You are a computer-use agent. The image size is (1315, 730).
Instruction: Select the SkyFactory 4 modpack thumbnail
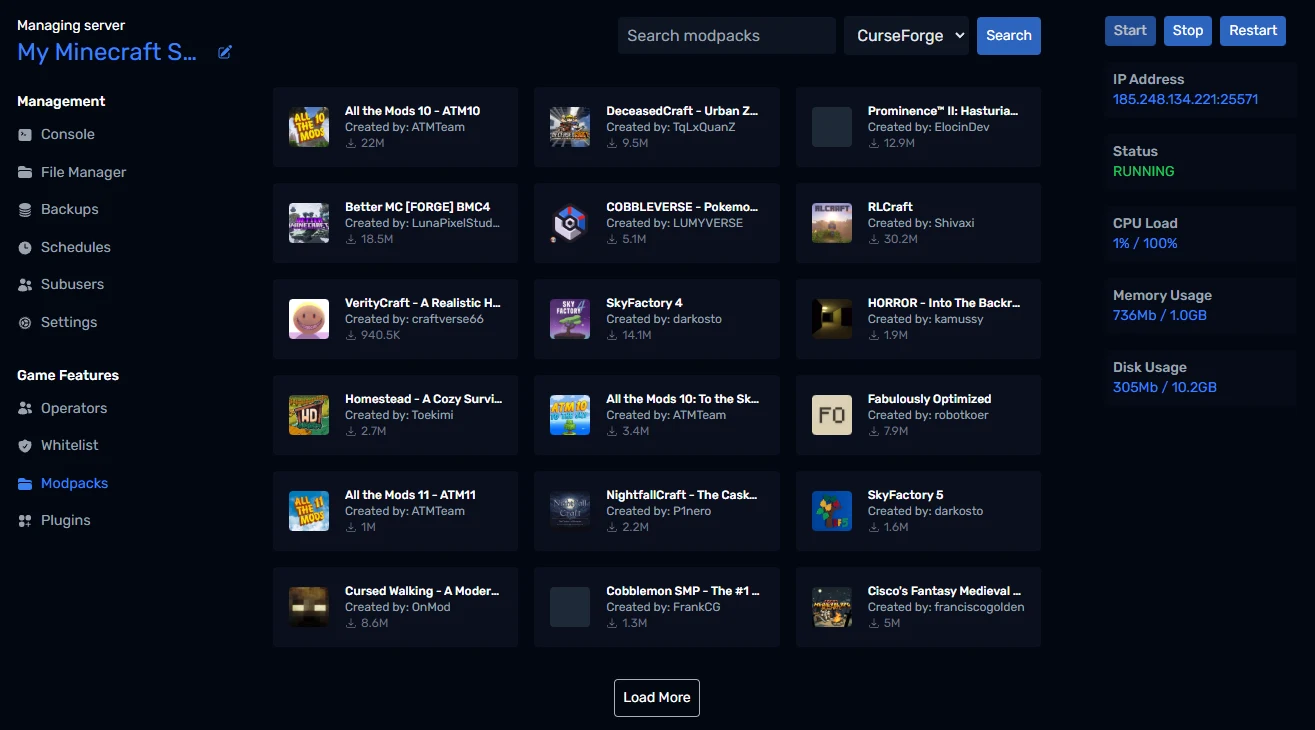click(570, 319)
